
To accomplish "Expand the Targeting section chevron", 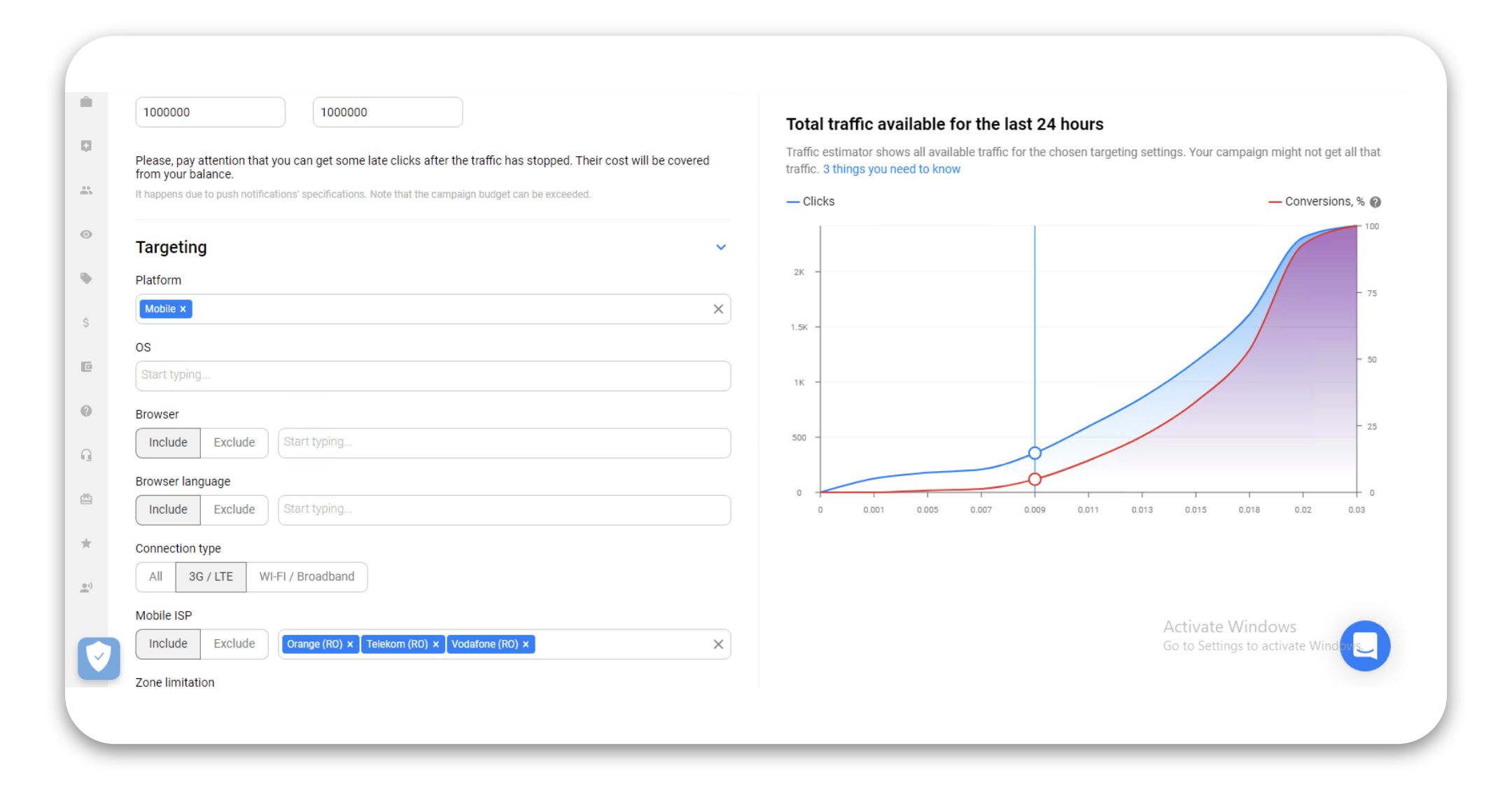I will (x=721, y=247).
